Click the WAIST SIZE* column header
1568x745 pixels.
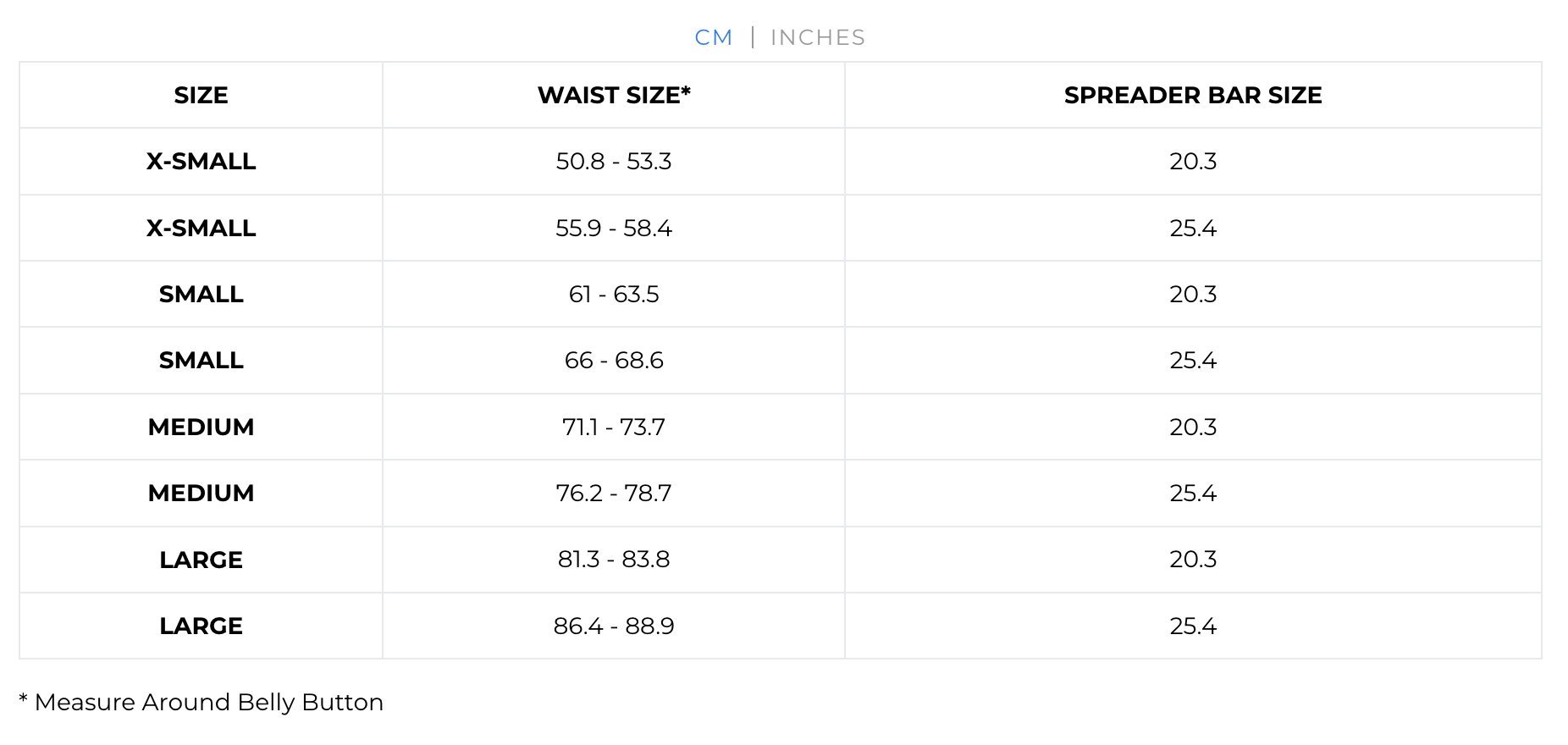[614, 95]
